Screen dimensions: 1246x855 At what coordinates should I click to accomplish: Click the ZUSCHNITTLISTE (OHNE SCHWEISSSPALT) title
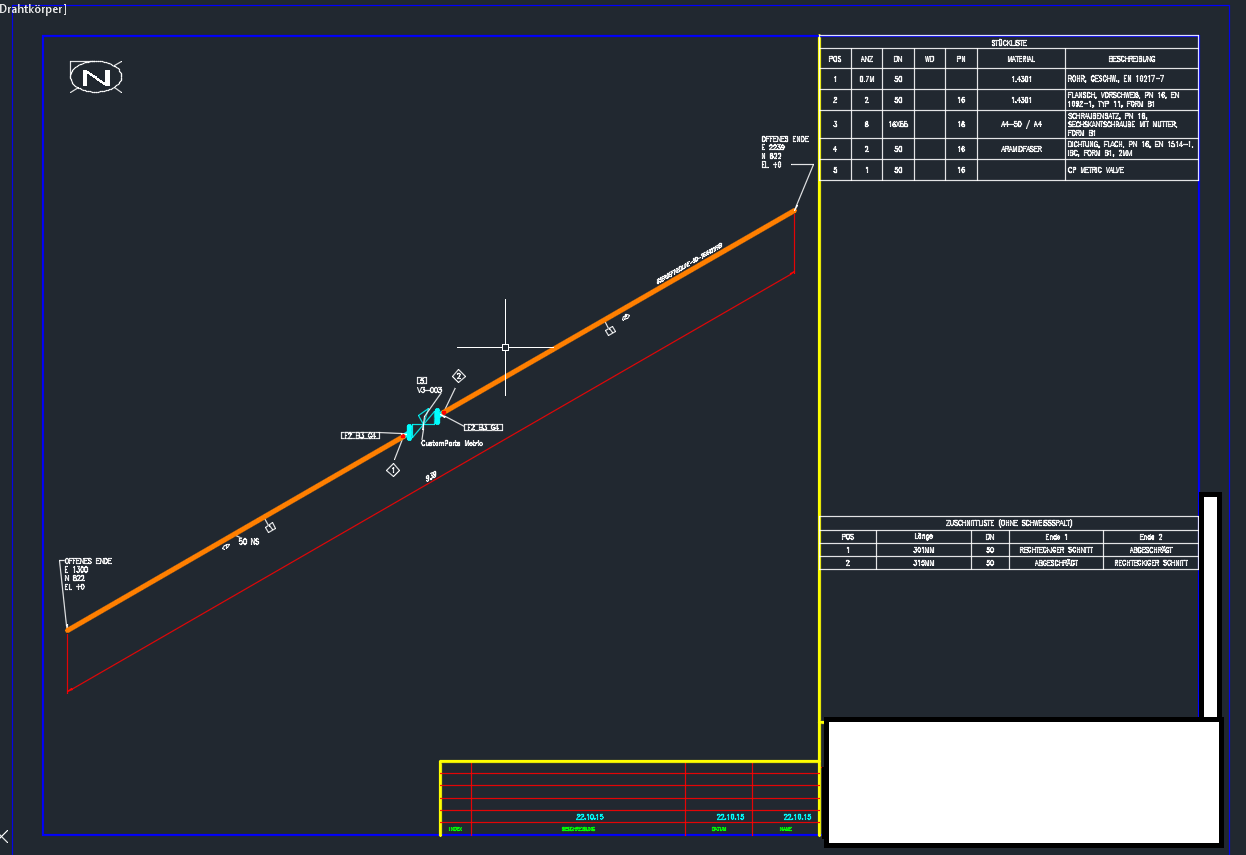click(x=1009, y=523)
